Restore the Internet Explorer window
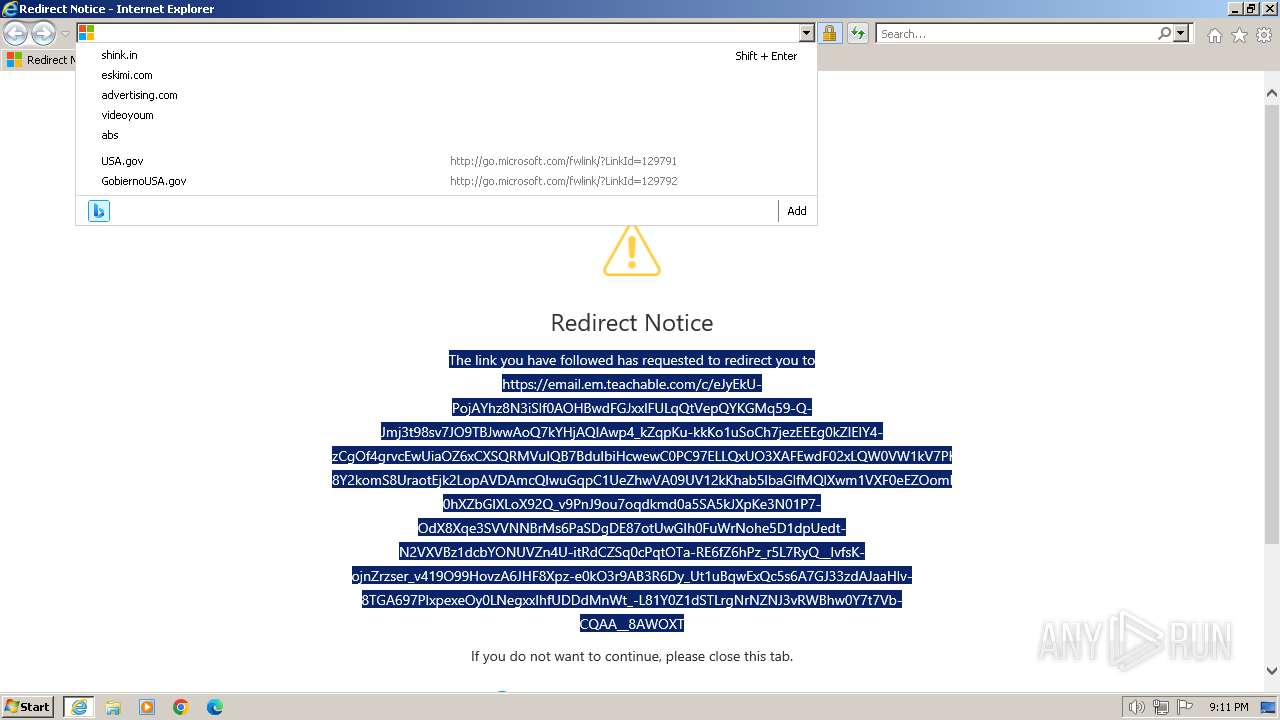The height and width of the screenshot is (720, 1280). tap(1250, 9)
